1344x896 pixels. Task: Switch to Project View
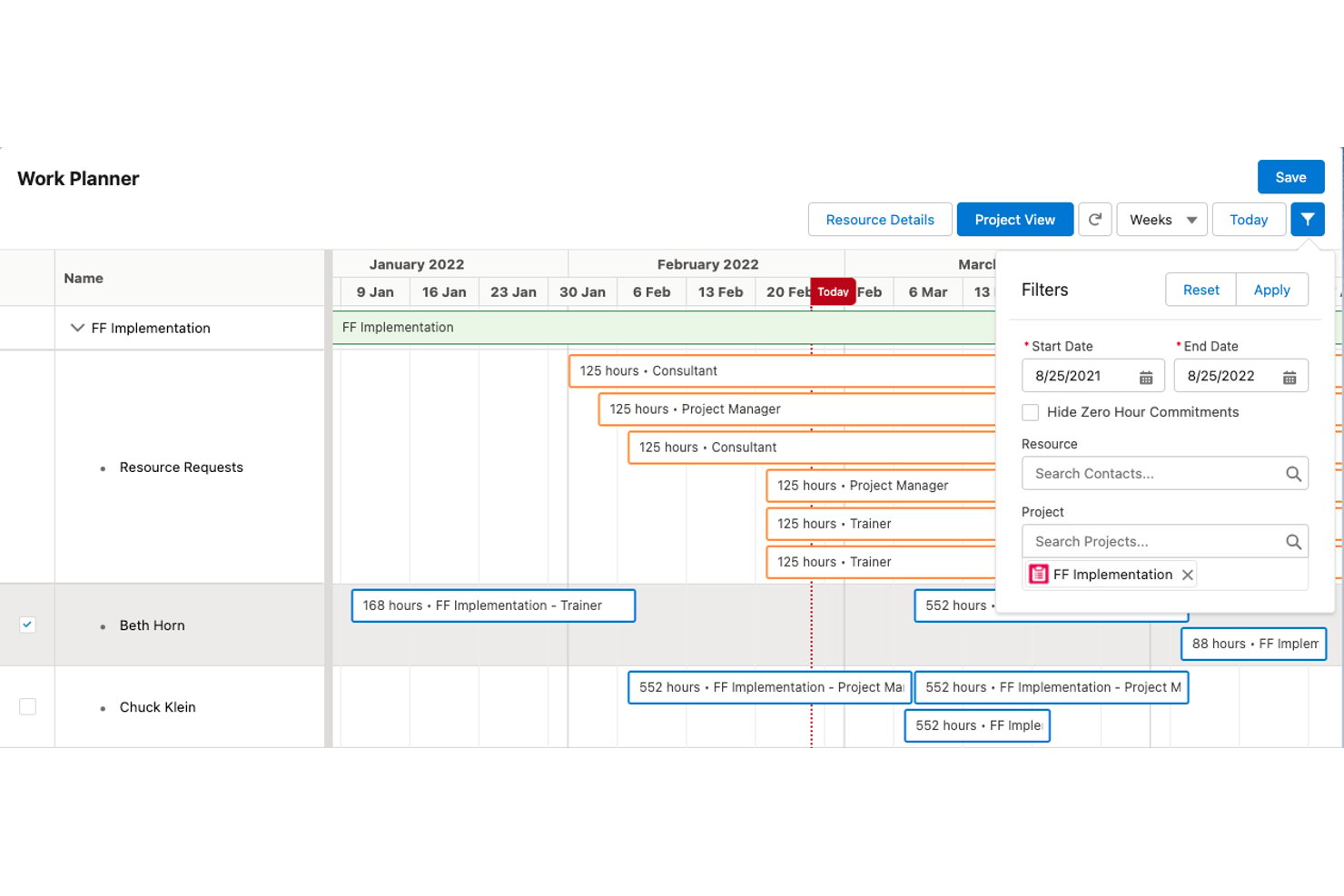pos(1015,220)
